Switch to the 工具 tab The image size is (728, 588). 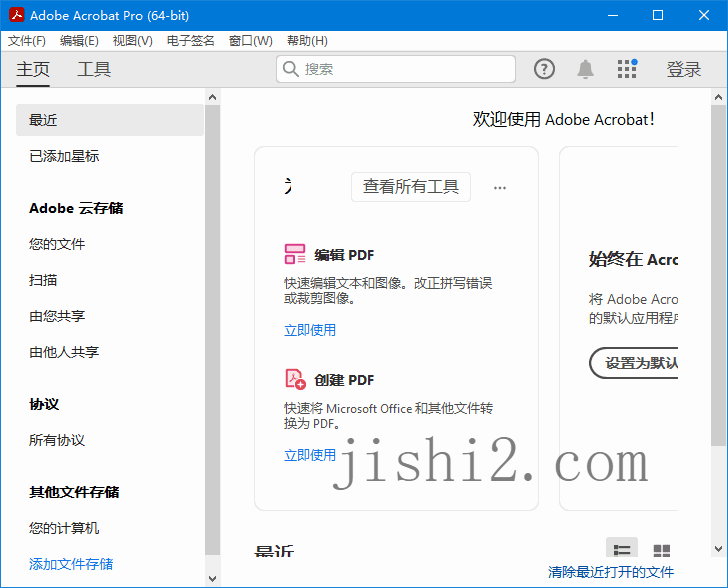94,69
